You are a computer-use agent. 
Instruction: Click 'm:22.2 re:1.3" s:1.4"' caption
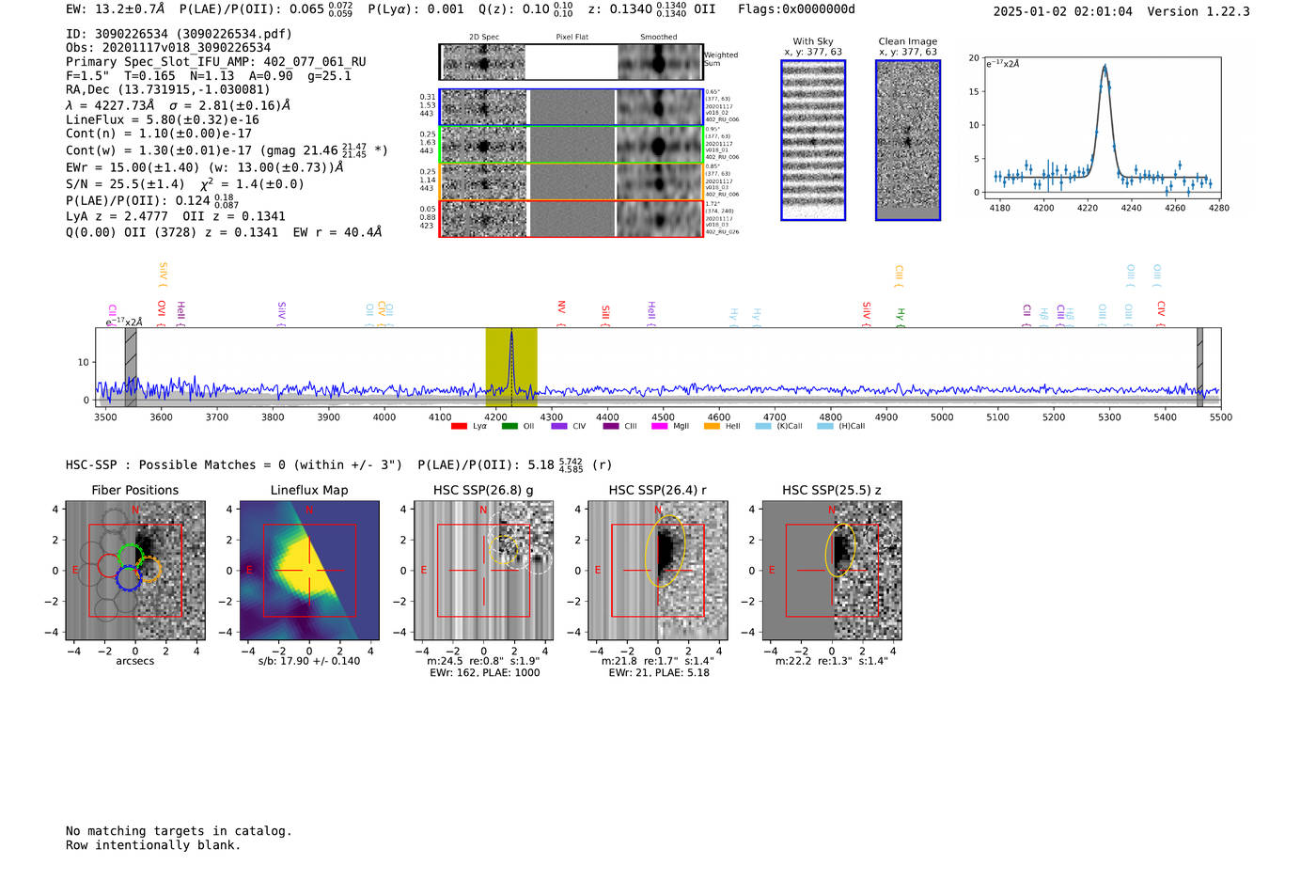(x=832, y=661)
